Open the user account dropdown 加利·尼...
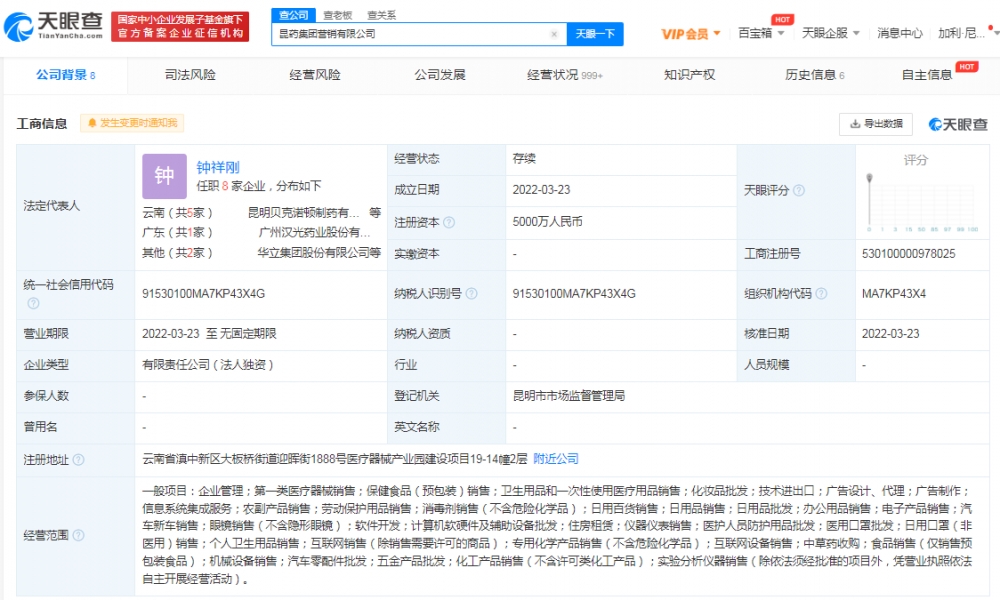The width and height of the screenshot is (1000, 600). (968, 33)
